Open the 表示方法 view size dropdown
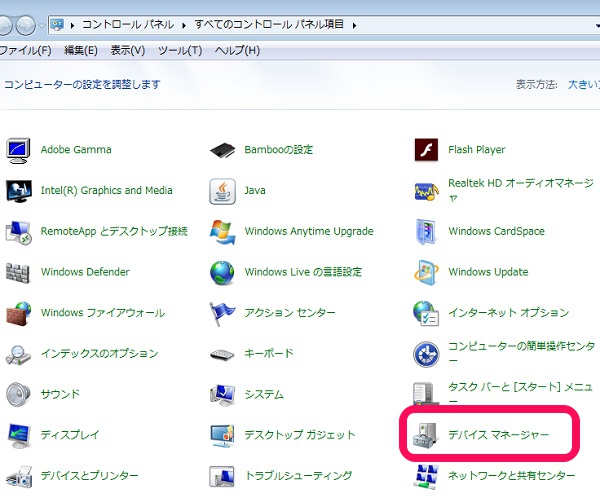Viewport: 600px width, 498px height. [584, 84]
